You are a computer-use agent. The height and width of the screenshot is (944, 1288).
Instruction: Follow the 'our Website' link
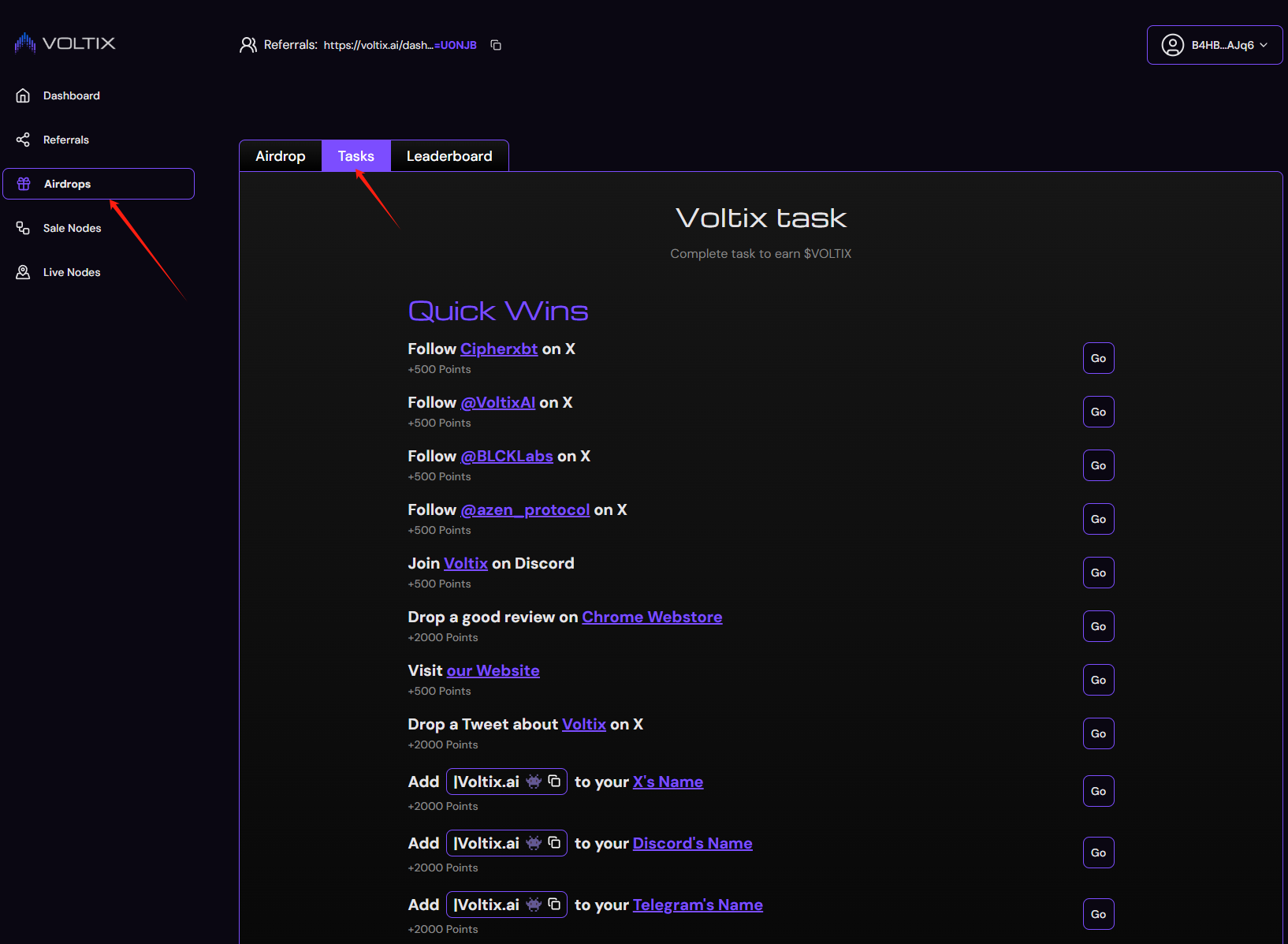(x=493, y=670)
